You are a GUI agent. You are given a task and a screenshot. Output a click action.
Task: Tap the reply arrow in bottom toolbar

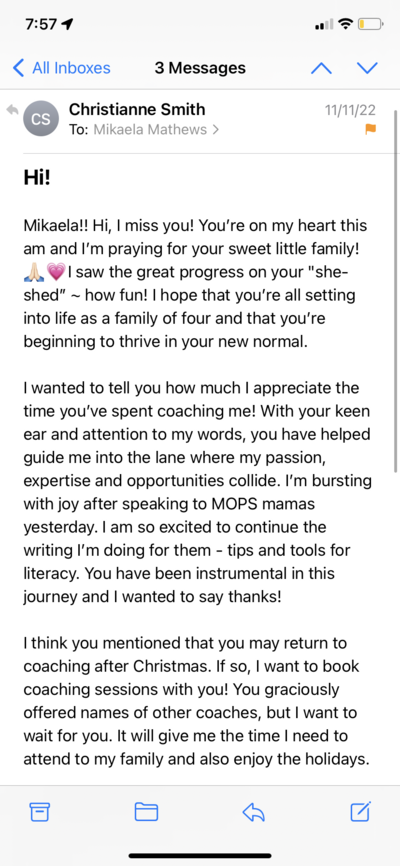(x=254, y=812)
